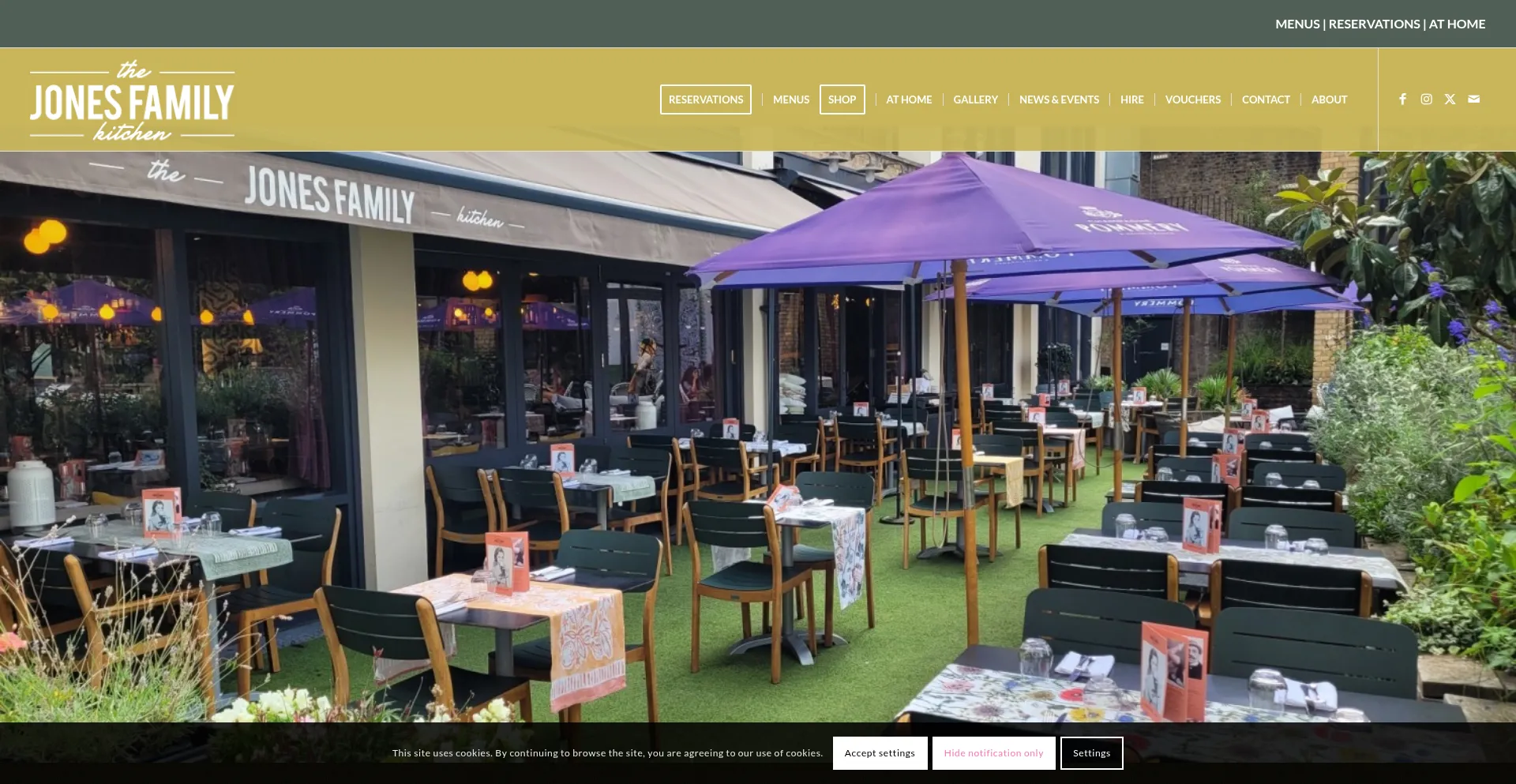Open cookie Settings button
Image resolution: width=1516 pixels, height=784 pixels.
click(x=1091, y=753)
